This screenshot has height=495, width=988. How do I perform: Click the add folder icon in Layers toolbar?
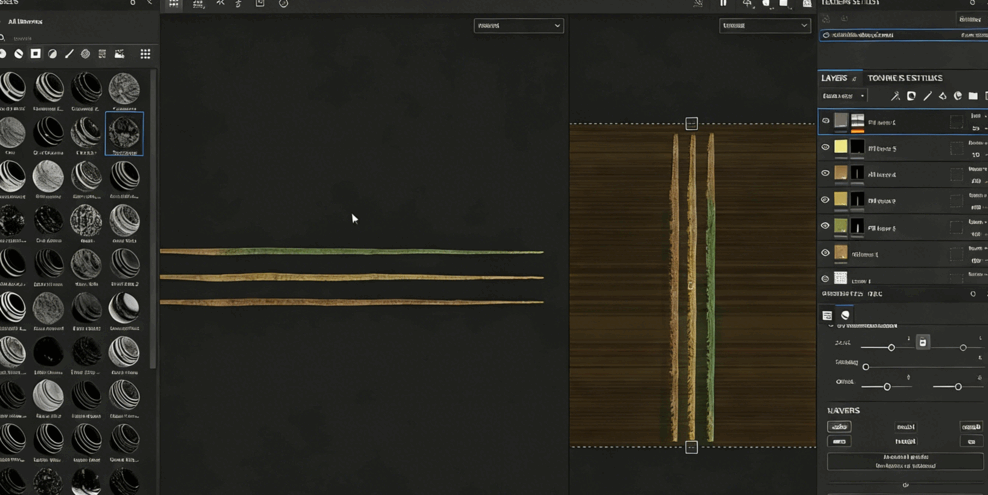[973, 97]
